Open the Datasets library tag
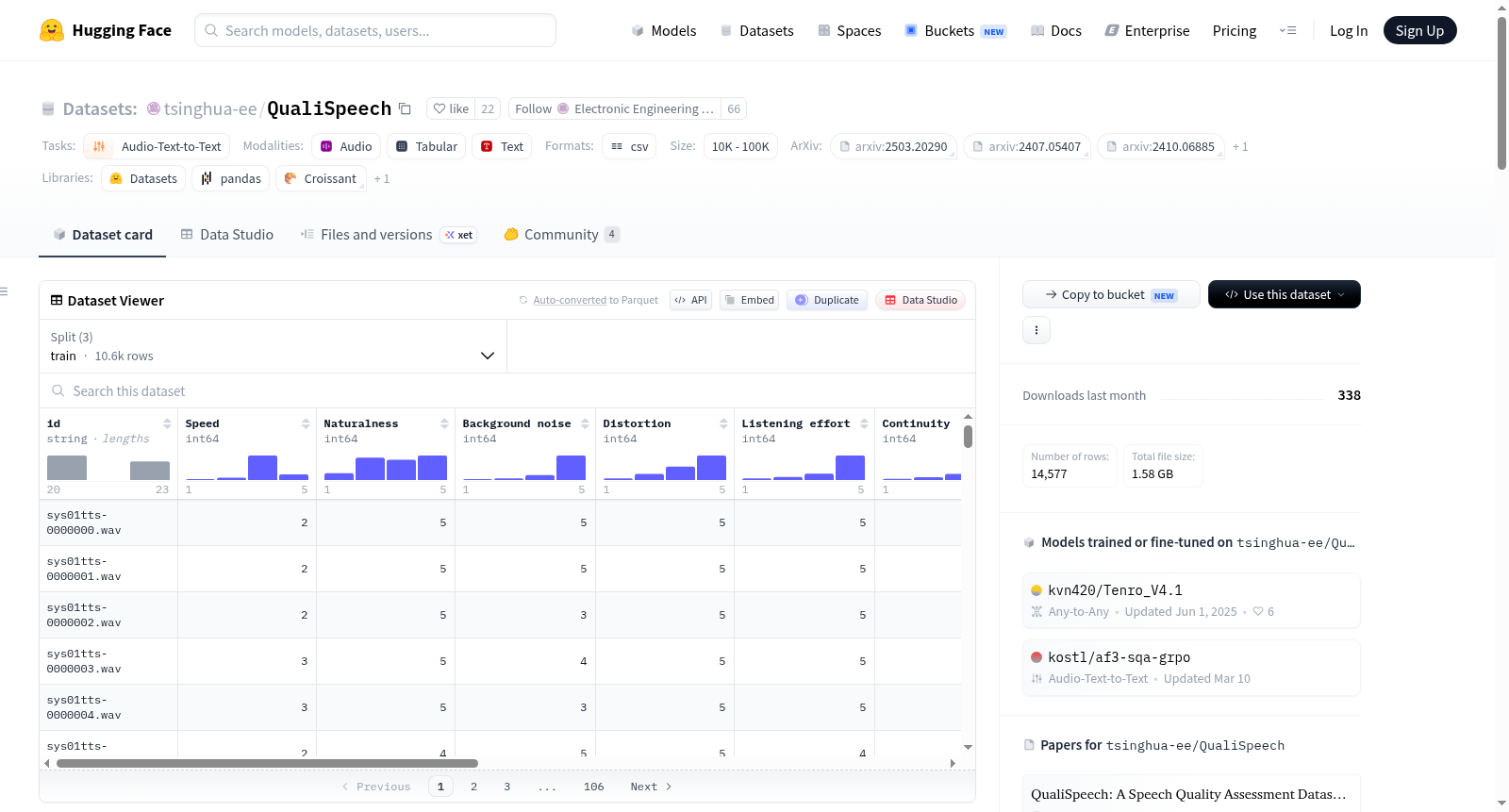The width and height of the screenshot is (1509, 812). [x=143, y=178]
